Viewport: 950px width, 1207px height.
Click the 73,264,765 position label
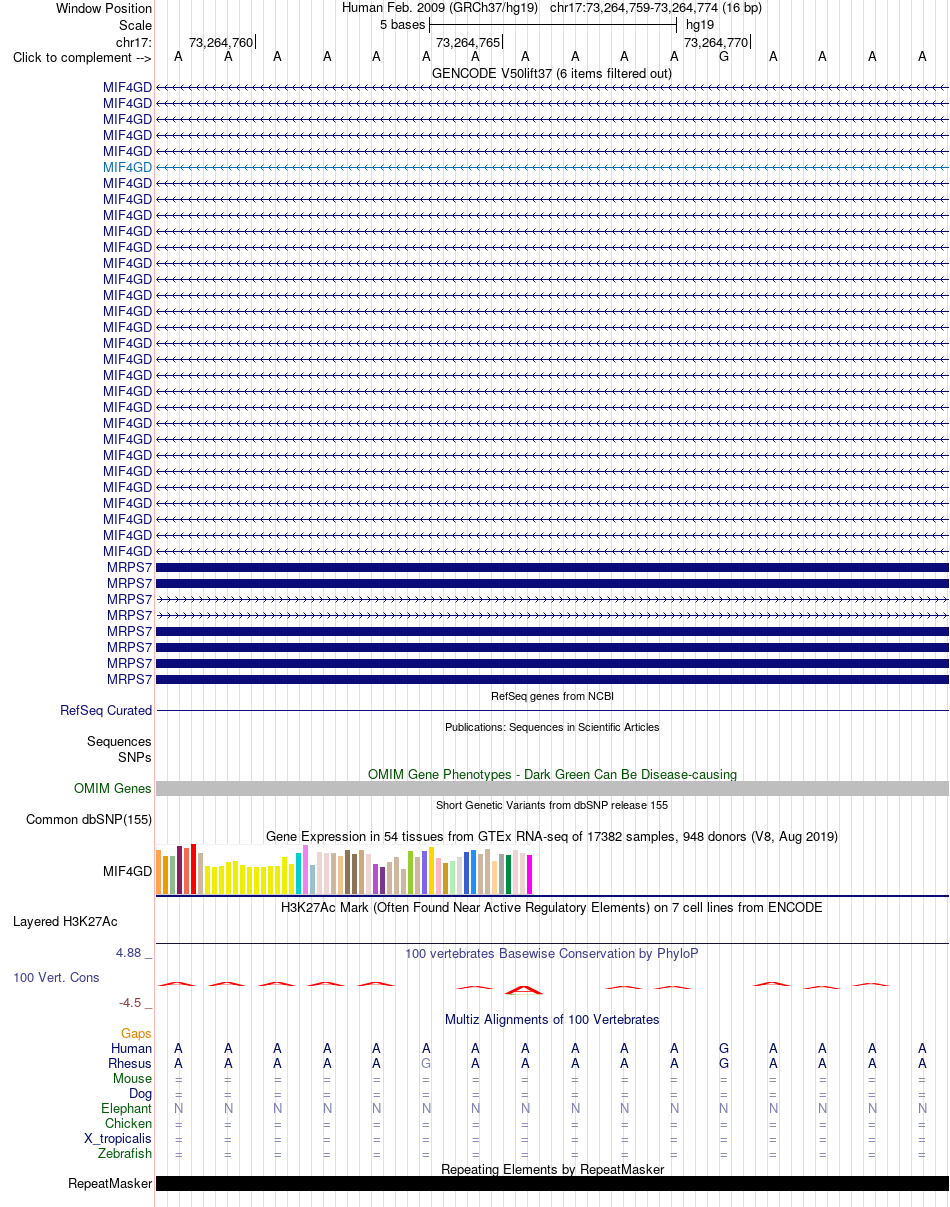pyautogui.click(x=468, y=42)
